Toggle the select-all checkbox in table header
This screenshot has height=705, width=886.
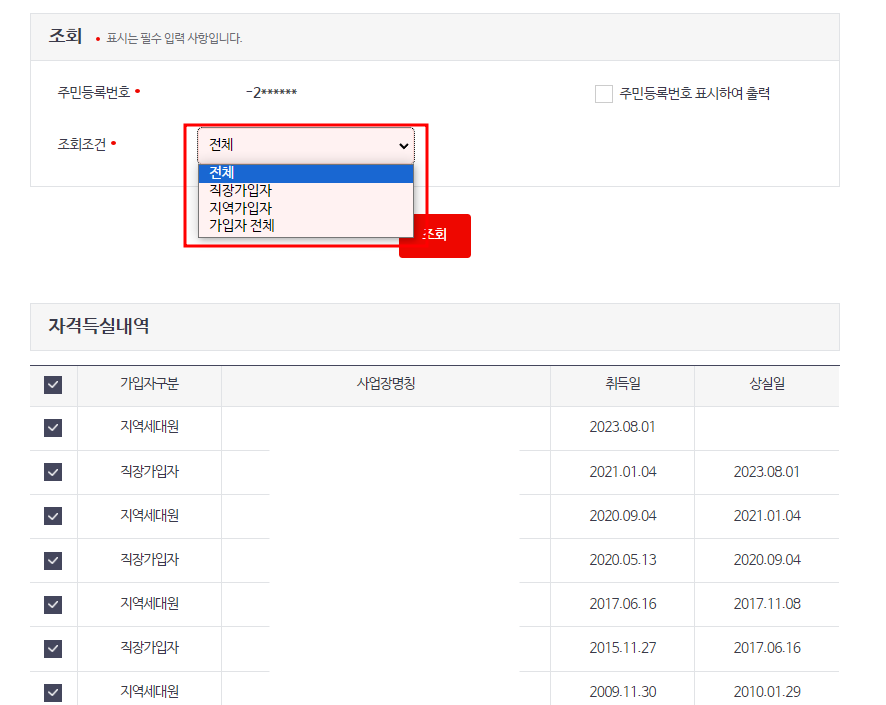point(52,383)
